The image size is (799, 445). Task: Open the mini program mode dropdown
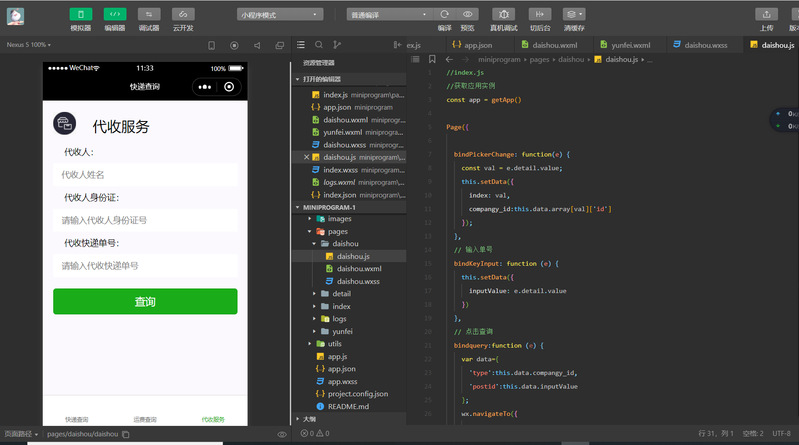tap(280, 15)
